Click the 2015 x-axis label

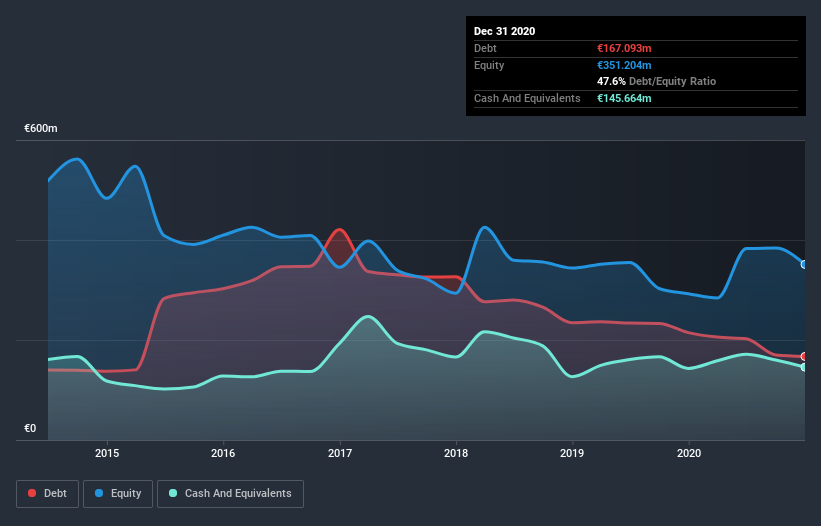tap(107, 453)
